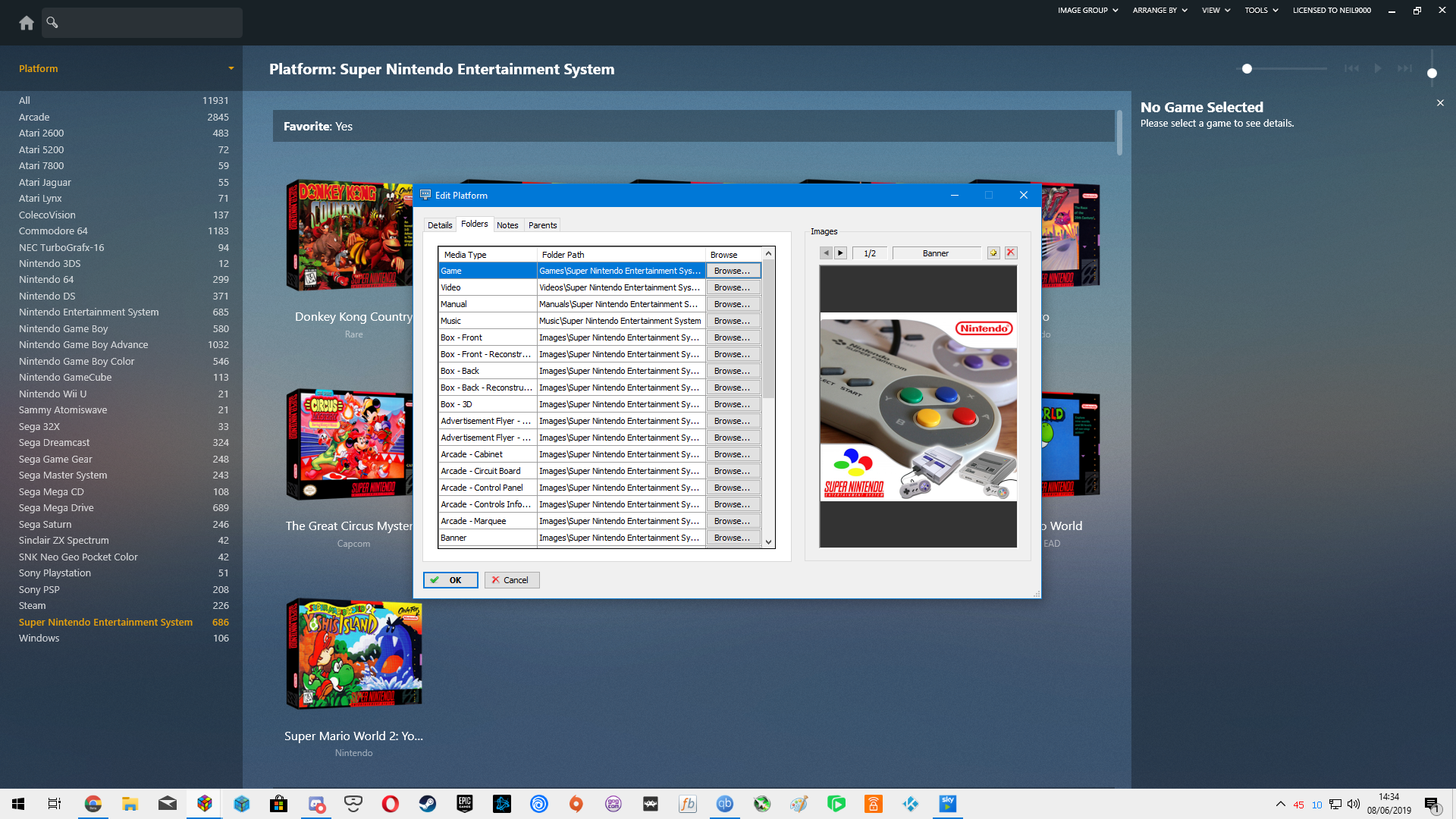Open GOG Galaxy from the taskbar

coord(613,804)
